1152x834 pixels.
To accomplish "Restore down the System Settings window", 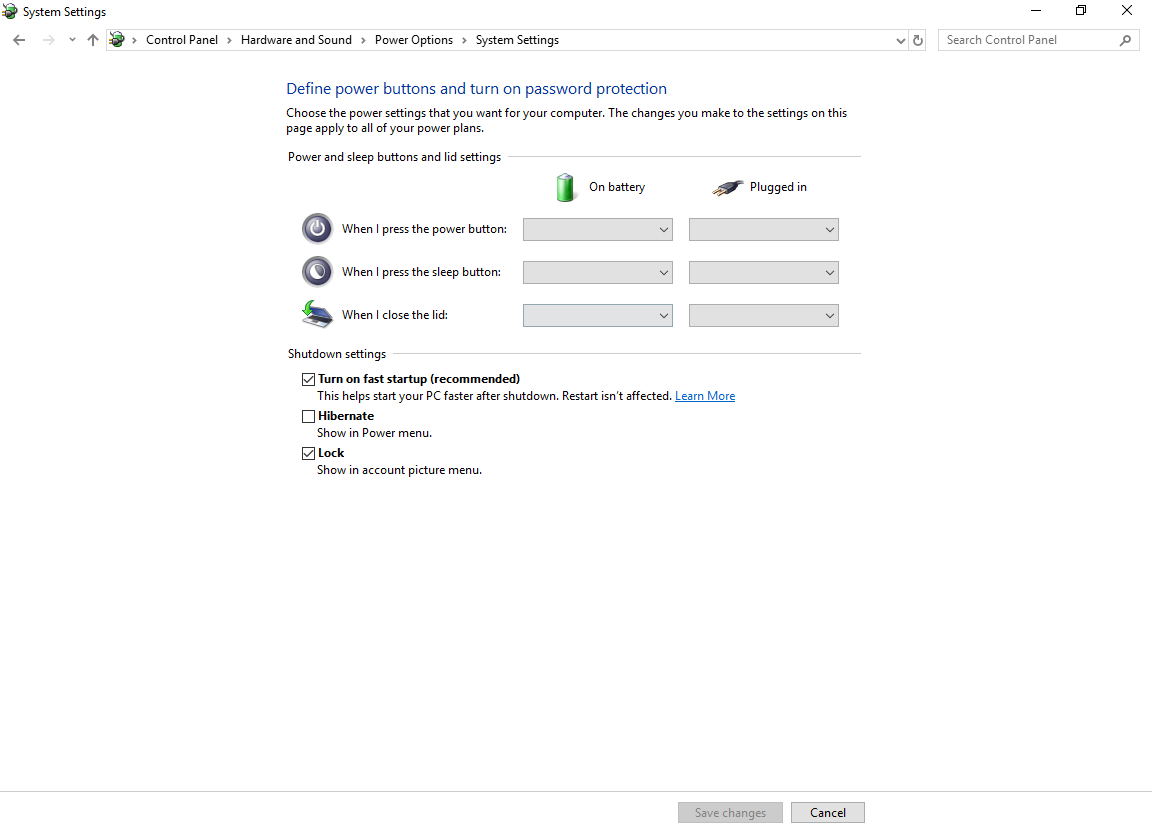I will [x=1081, y=11].
